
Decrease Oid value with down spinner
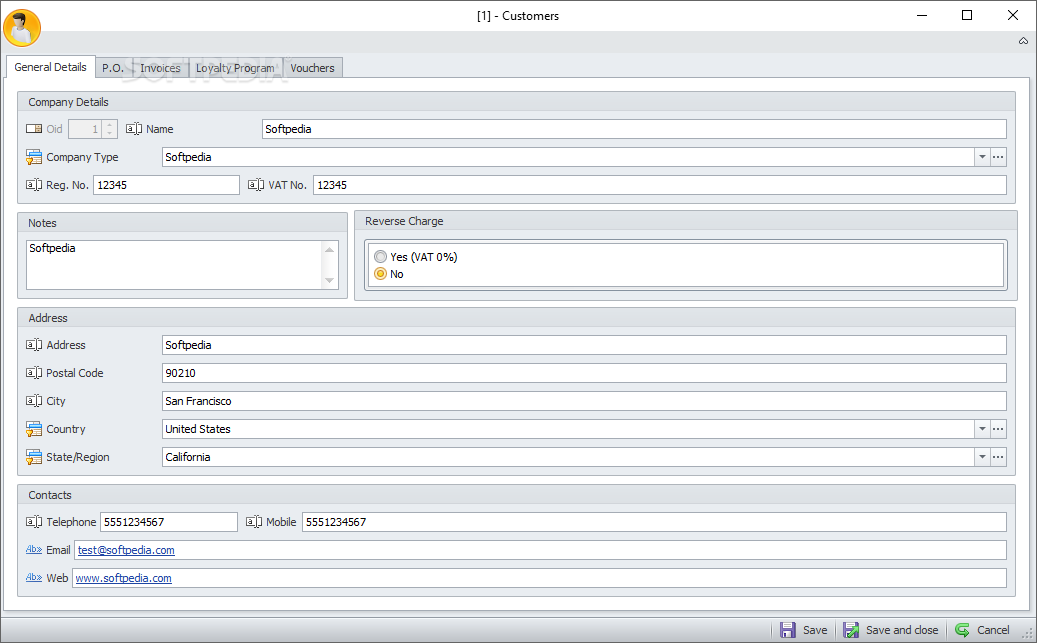pyautogui.click(x=110, y=134)
